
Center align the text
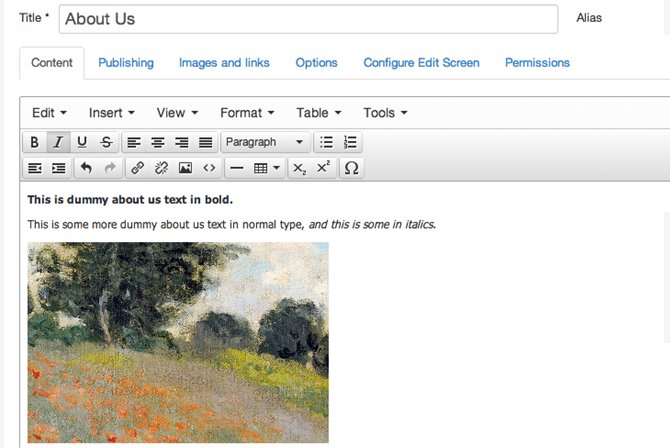click(x=158, y=142)
